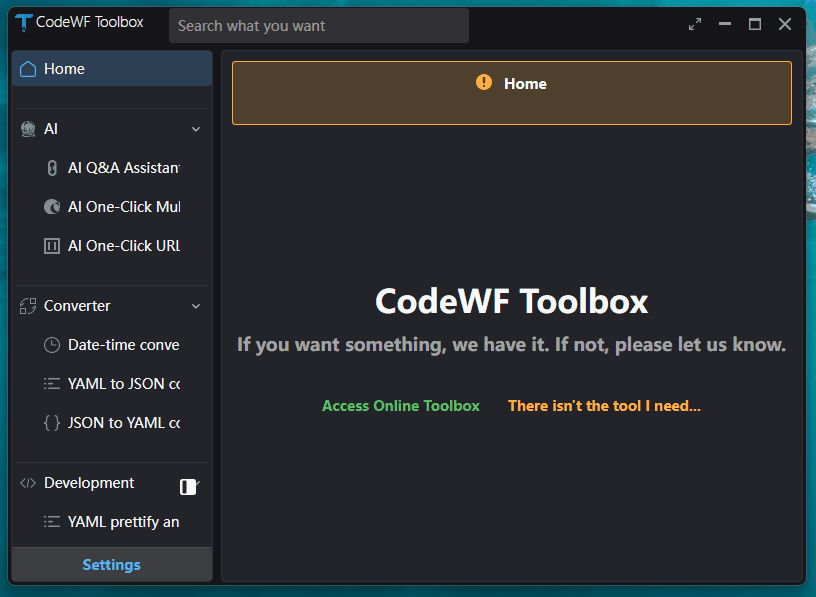Open AI One-Click Multi tool icon
The height and width of the screenshot is (597, 816).
(x=52, y=207)
